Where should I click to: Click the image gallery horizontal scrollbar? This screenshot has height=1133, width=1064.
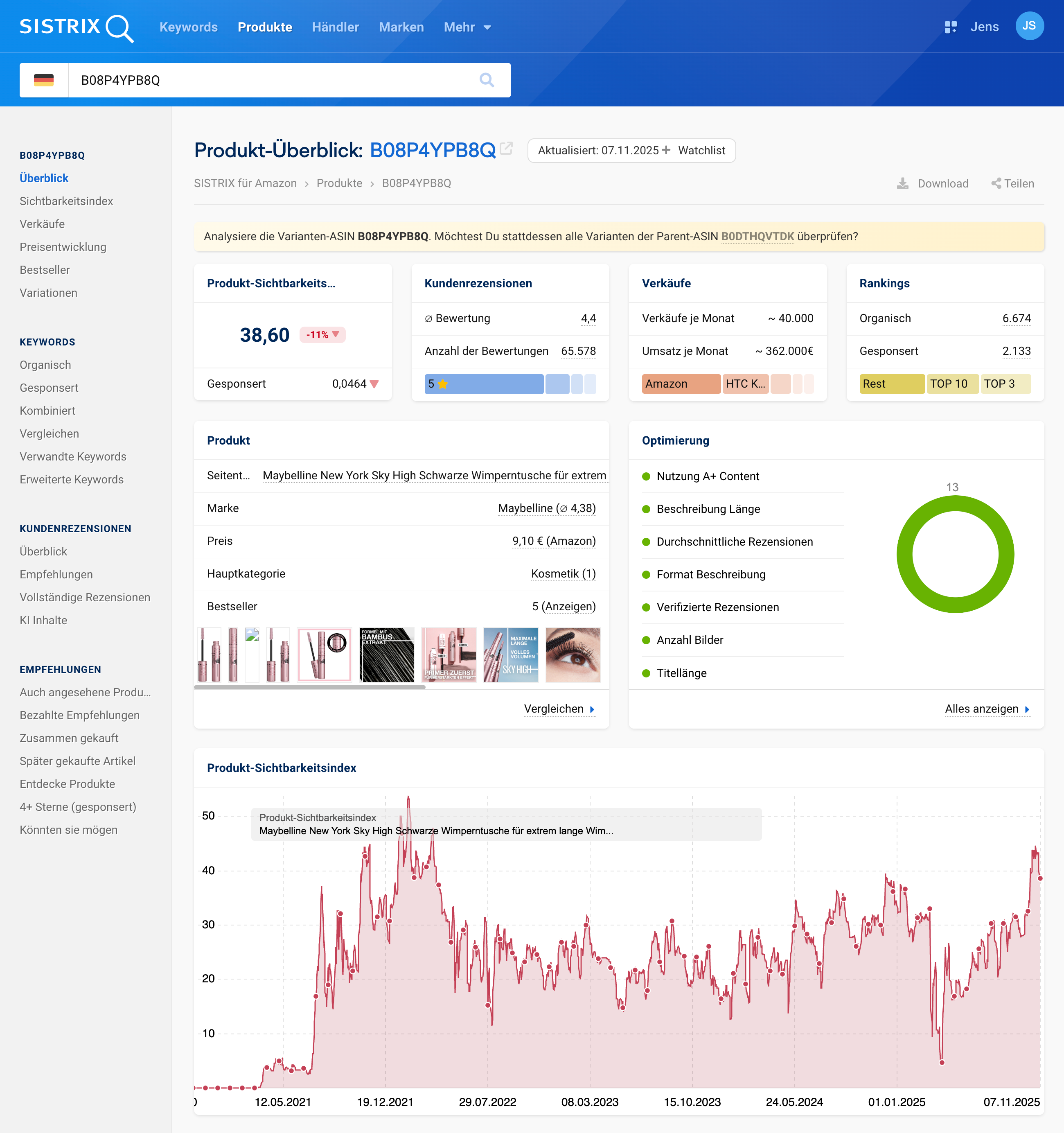309,687
